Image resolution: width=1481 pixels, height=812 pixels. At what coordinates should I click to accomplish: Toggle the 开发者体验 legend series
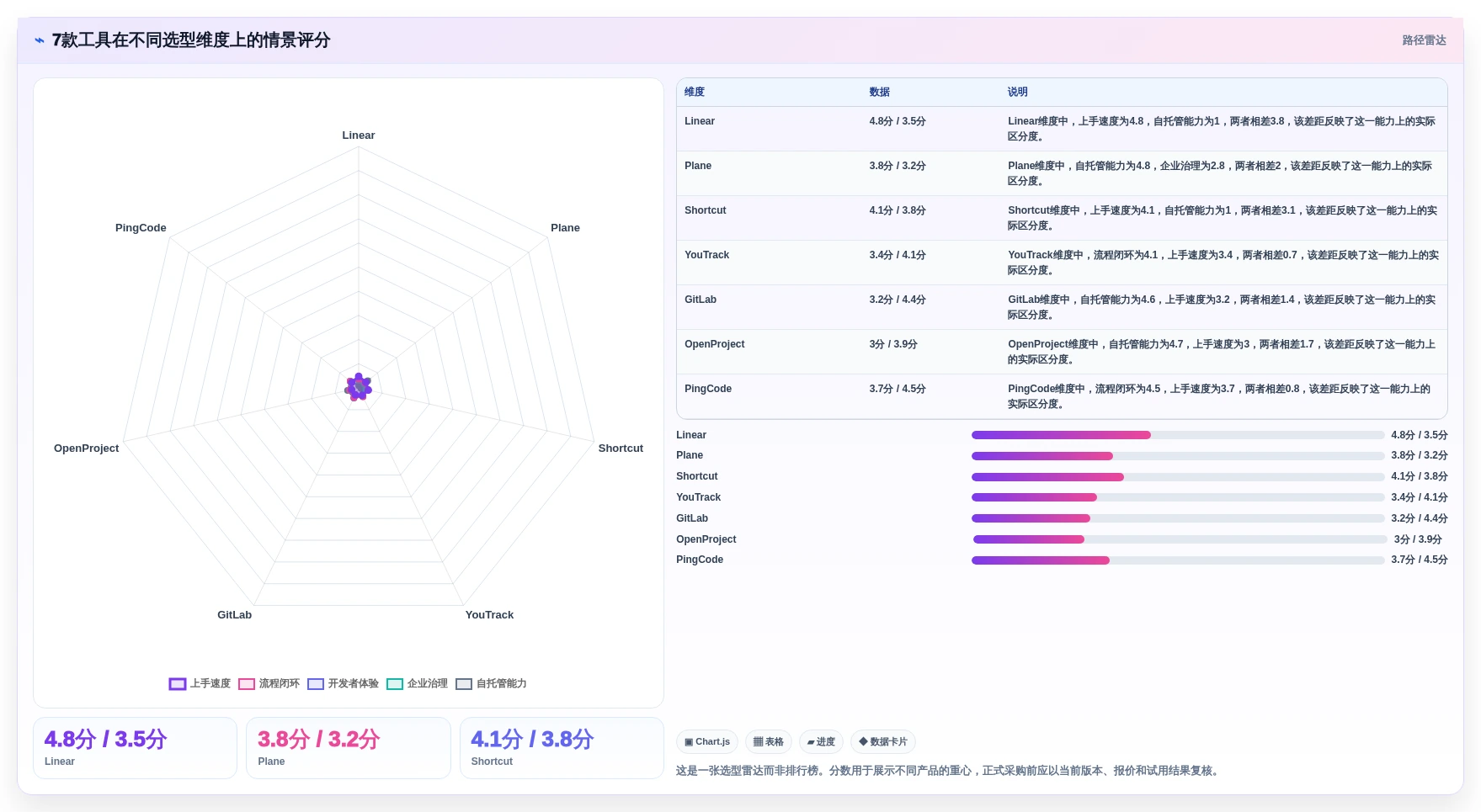tap(343, 683)
